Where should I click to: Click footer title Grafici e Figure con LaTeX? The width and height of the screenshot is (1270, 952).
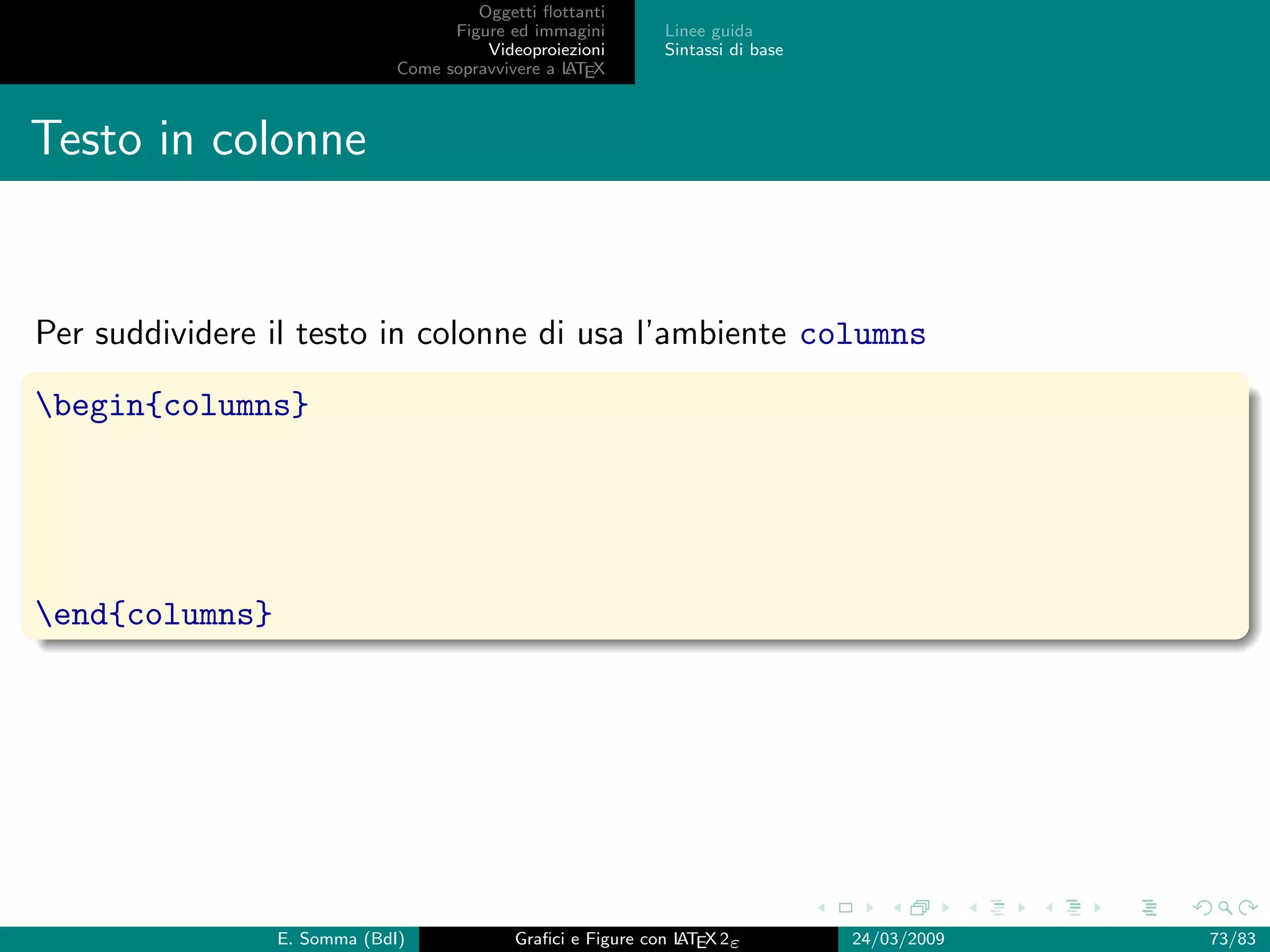(627, 940)
